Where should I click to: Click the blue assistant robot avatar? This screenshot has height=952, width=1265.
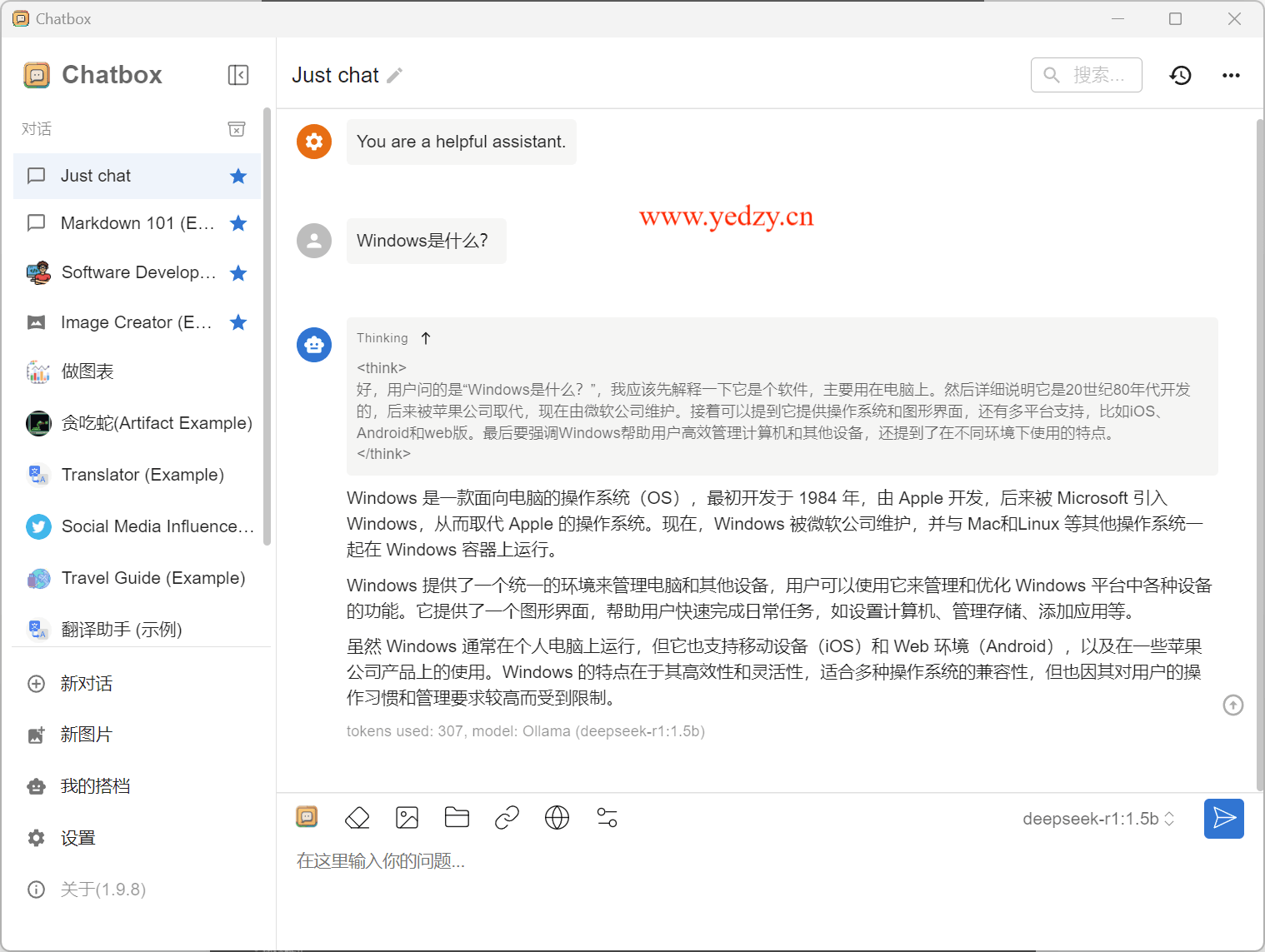pyautogui.click(x=314, y=344)
